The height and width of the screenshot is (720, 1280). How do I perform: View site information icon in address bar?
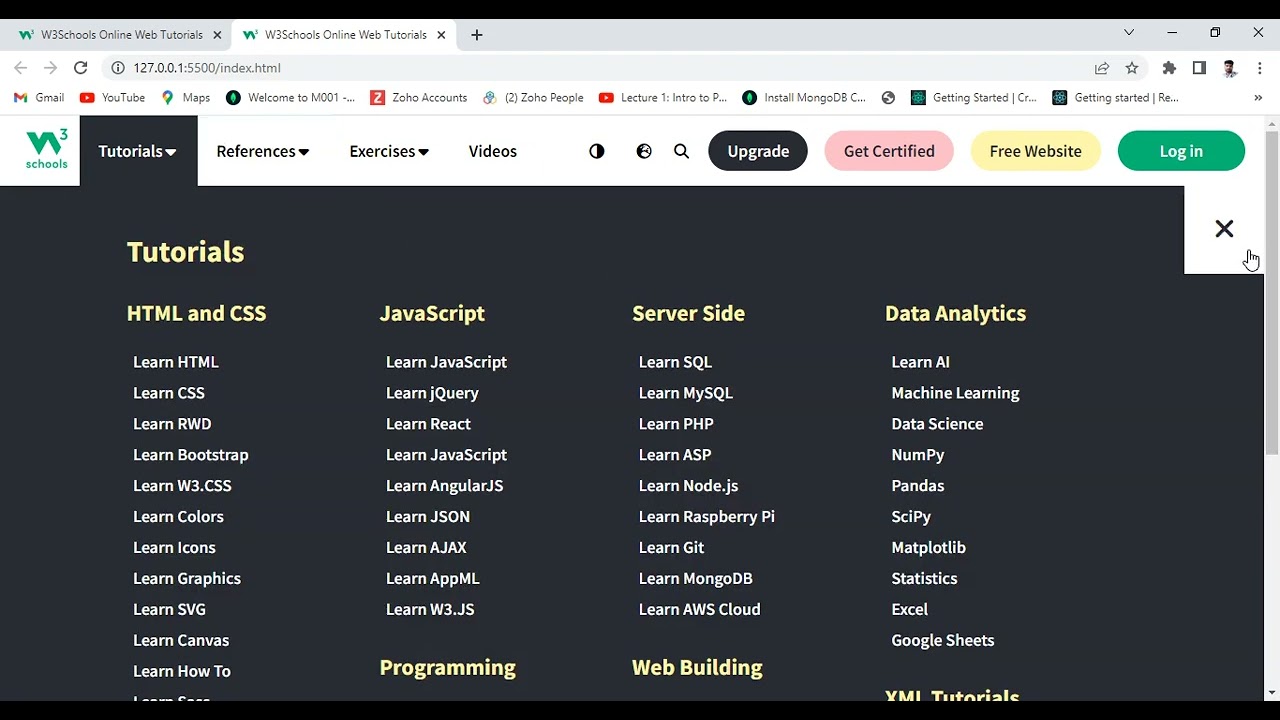tap(117, 68)
